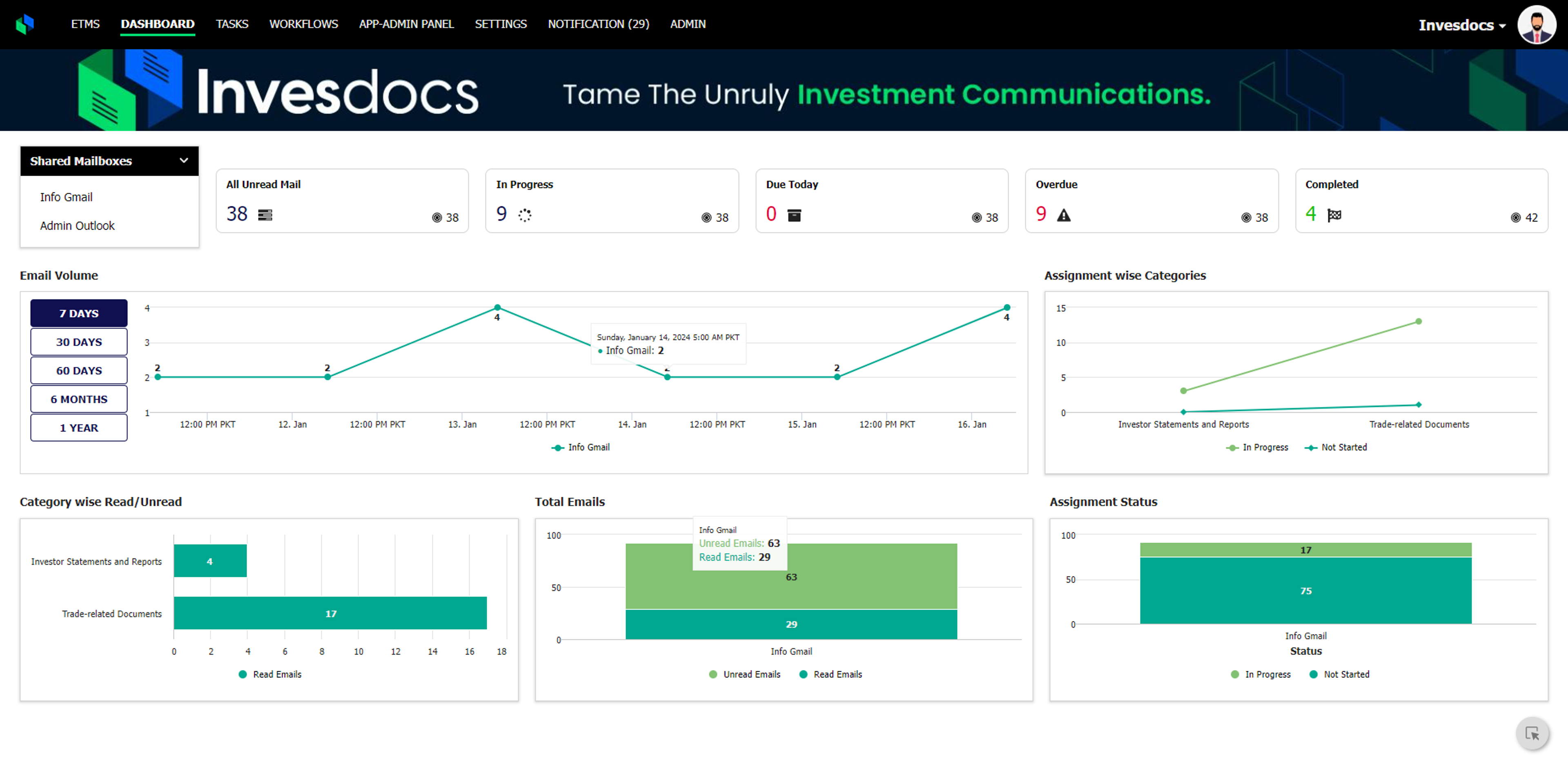This screenshot has width=1568, height=764.
Task: Click the Investor Statements bar with value 4
Action: click(210, 561)
